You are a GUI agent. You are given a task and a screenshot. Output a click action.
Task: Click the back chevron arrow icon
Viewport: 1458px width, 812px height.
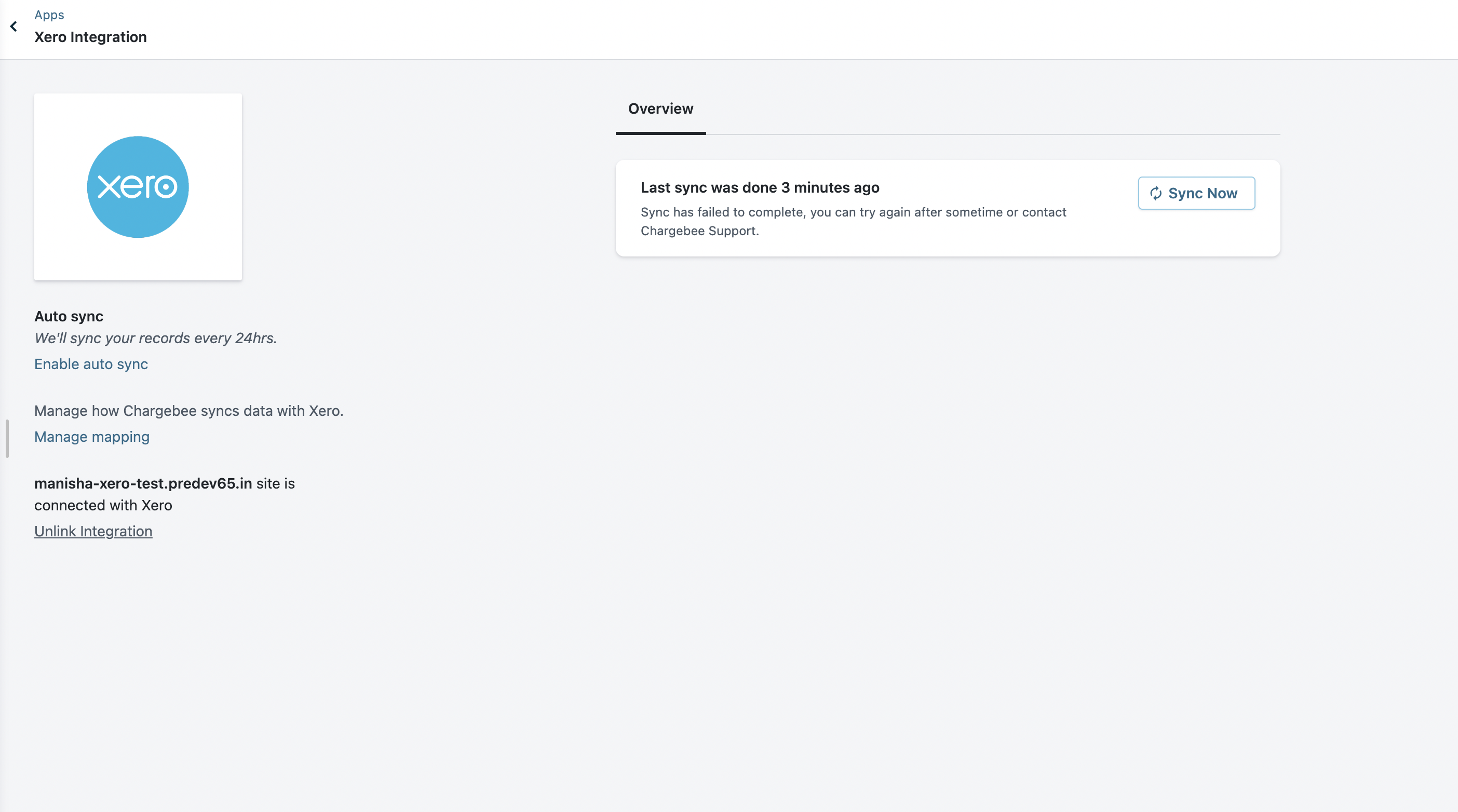14,26
